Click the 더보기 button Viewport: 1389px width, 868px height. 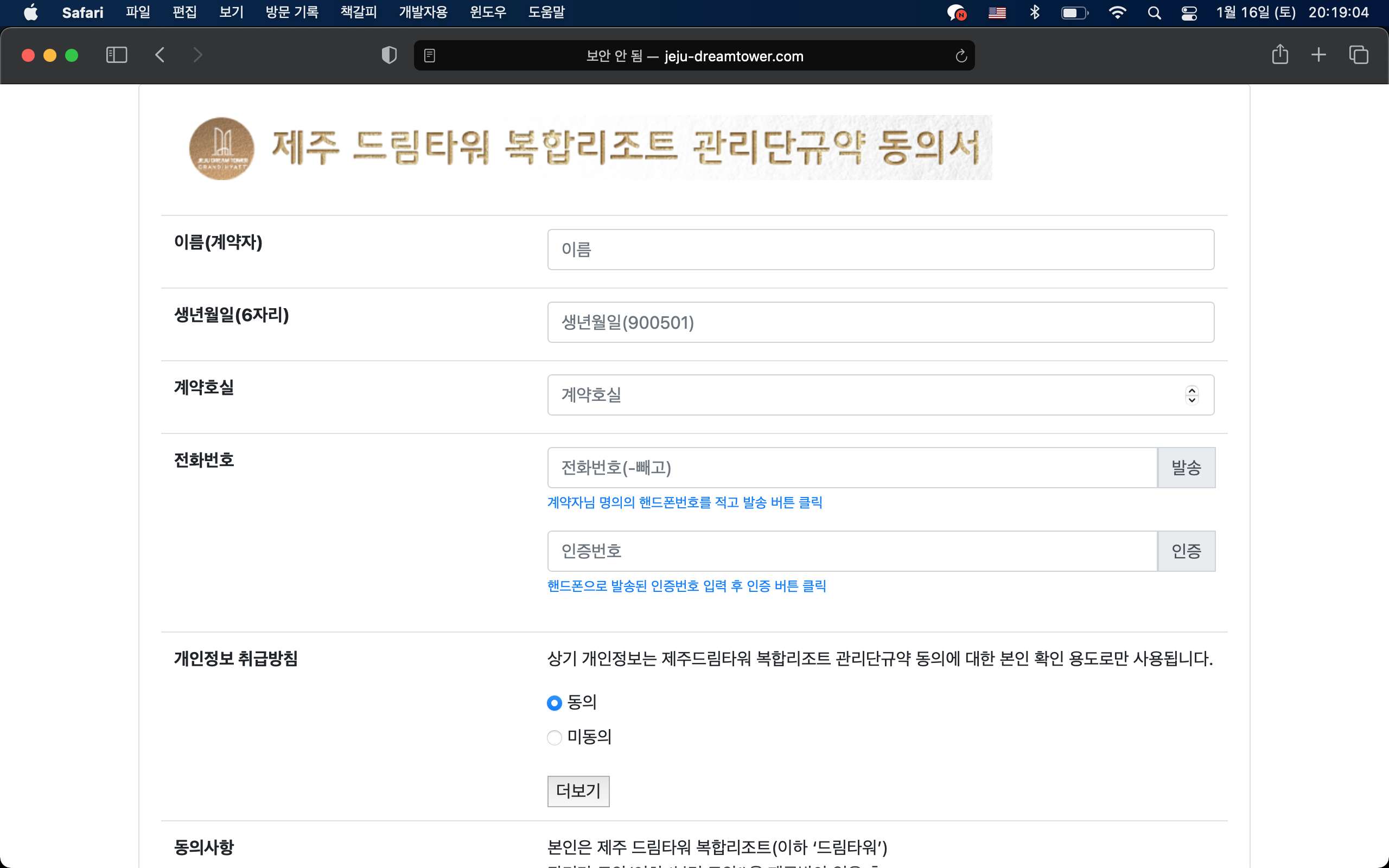pos(578,791)
